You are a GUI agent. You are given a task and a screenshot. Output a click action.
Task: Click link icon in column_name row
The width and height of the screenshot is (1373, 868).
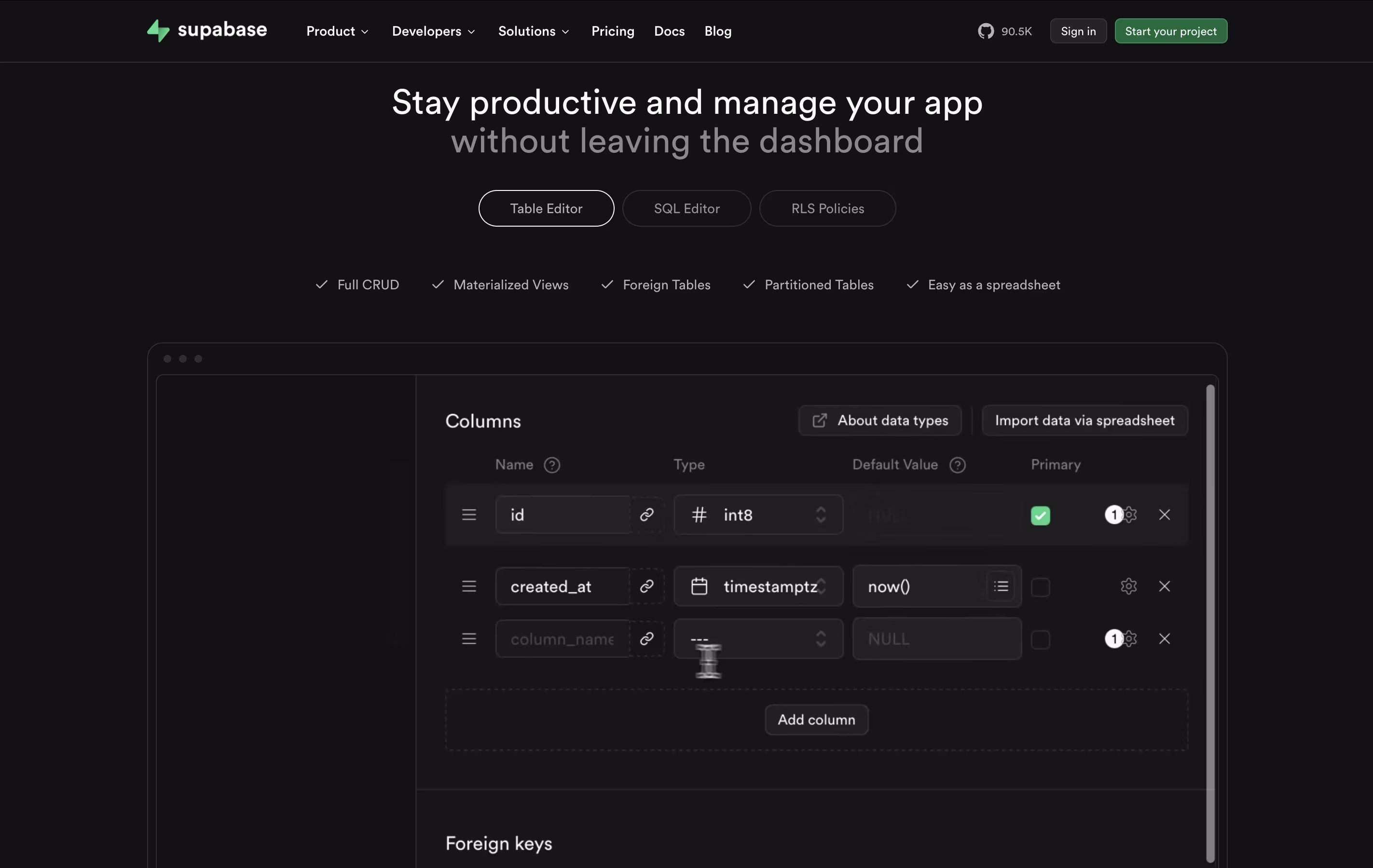point(646,639)
